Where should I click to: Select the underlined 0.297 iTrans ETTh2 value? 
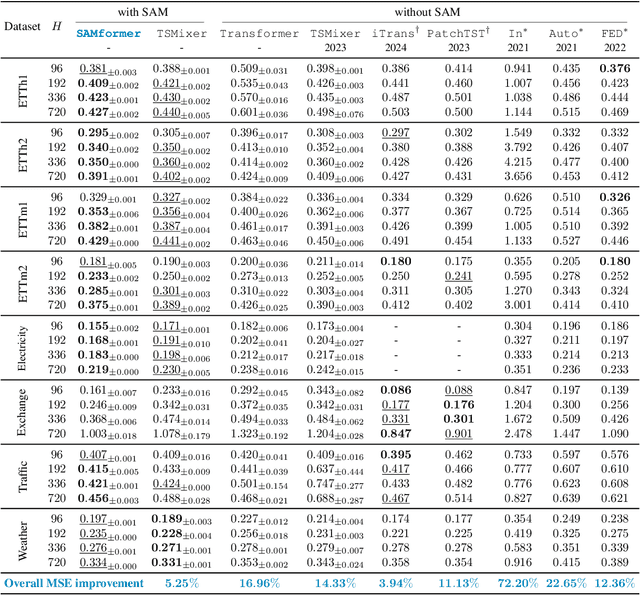coord(396,133)
